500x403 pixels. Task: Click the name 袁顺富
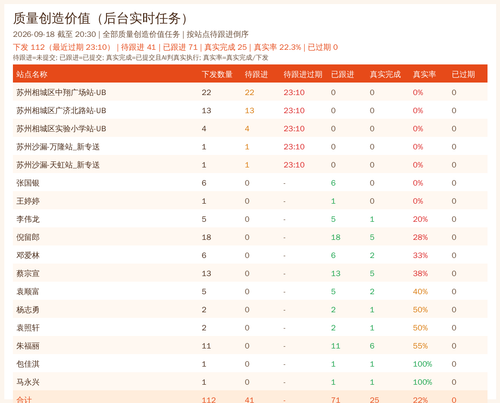(x=28, y=291)
